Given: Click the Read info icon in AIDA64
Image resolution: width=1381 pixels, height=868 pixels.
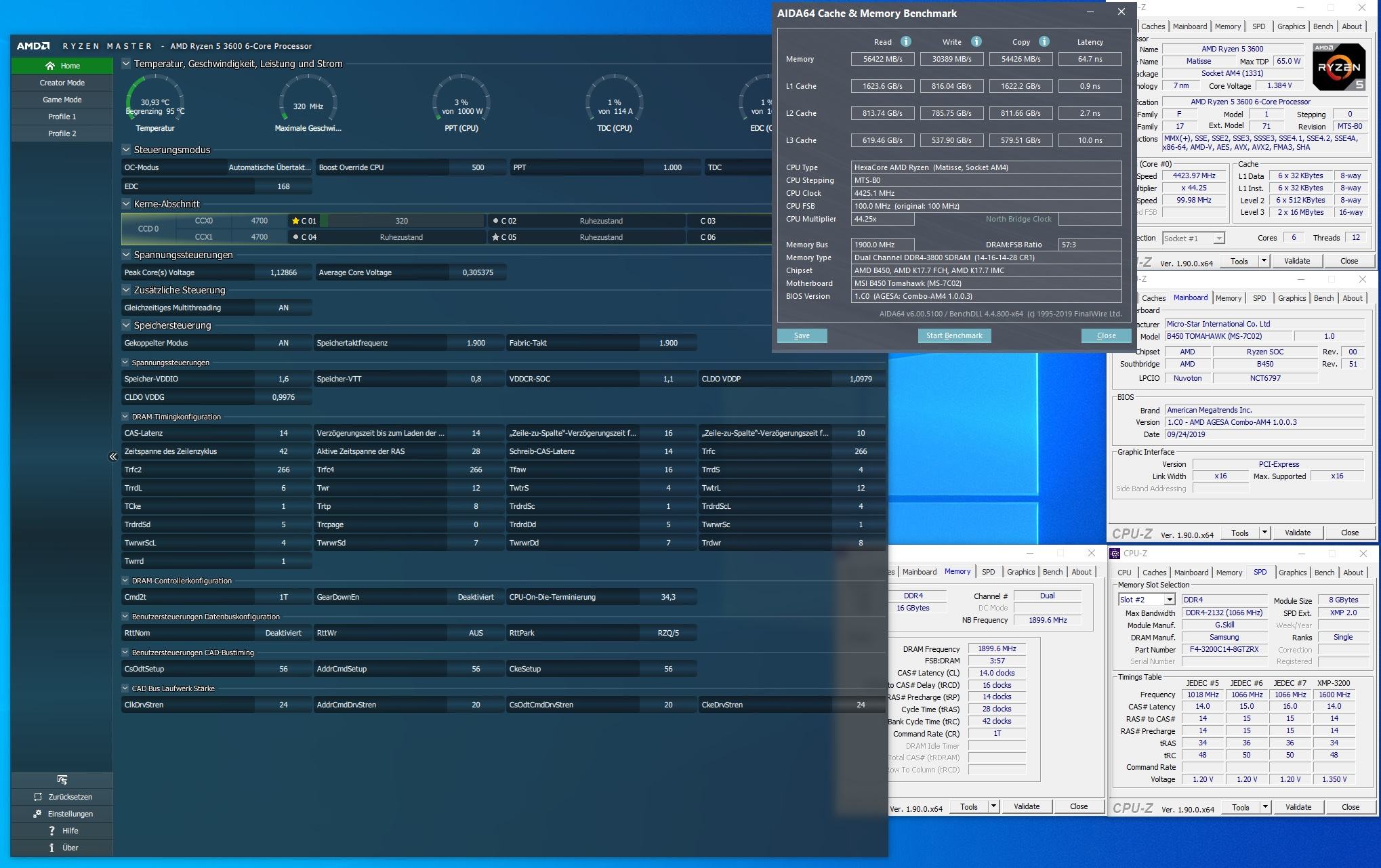Looking at the screenshot, I should 906,41.
